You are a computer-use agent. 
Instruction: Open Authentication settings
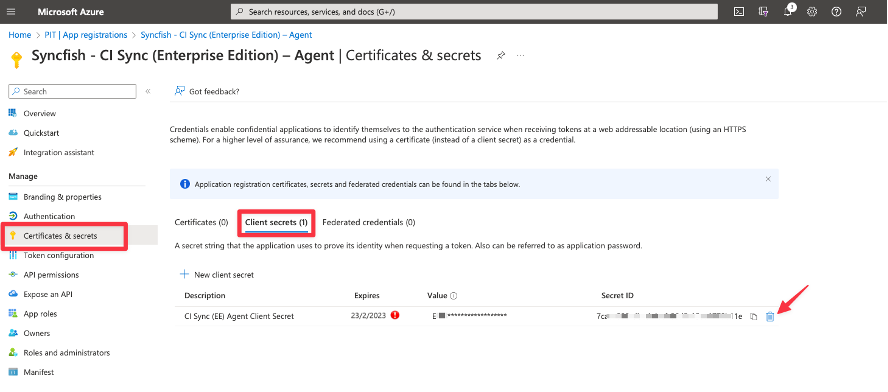[49, 216]
